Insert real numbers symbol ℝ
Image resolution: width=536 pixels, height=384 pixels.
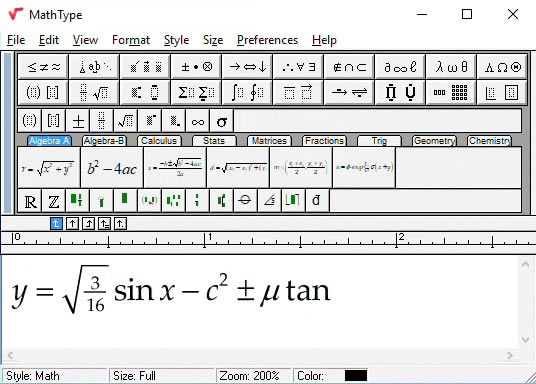[30, 201]
